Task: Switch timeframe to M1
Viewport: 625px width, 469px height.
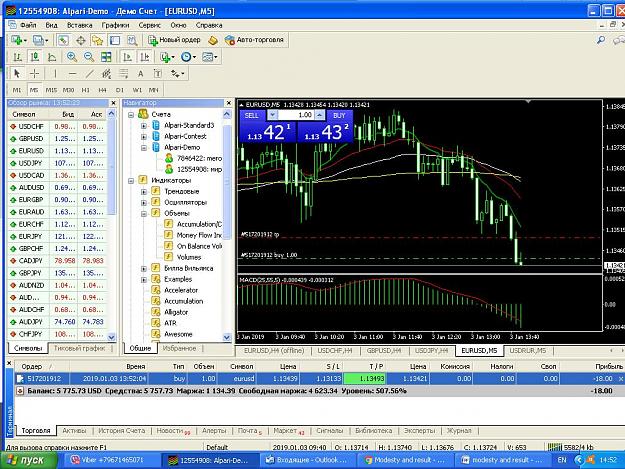Action: click(17, 90)
